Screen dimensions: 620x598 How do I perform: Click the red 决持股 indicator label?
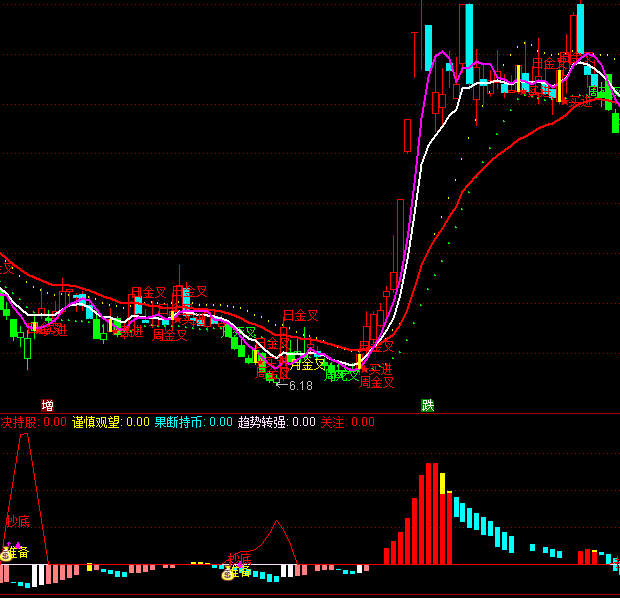tap(20, 422)
